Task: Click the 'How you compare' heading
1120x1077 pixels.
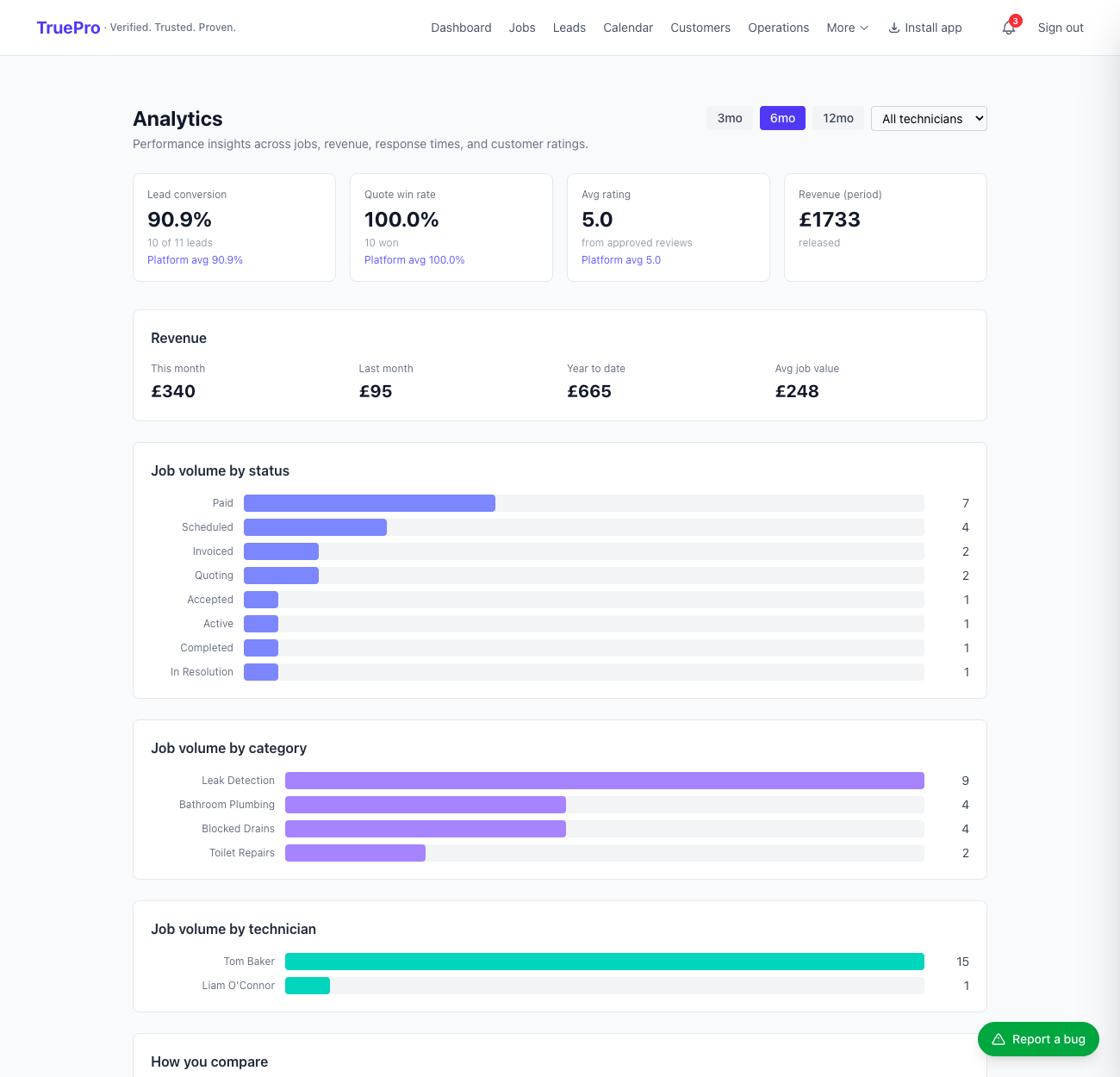Action: 209,1061
